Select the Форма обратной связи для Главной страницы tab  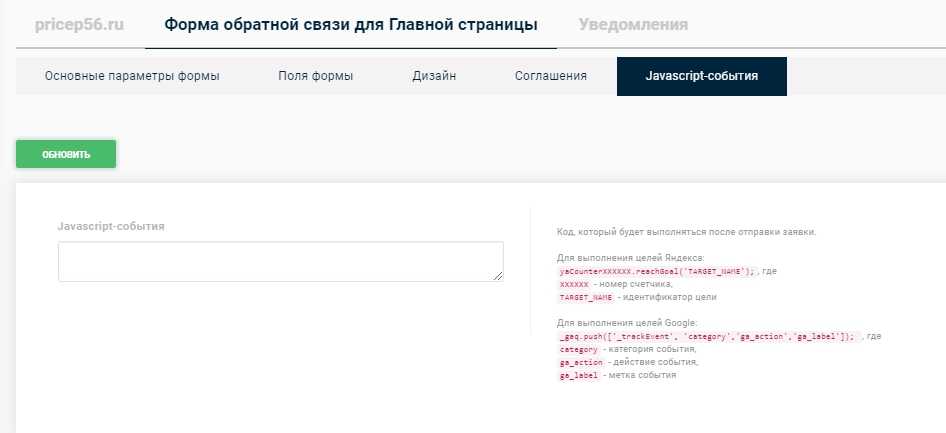click(x=350, y=24)
